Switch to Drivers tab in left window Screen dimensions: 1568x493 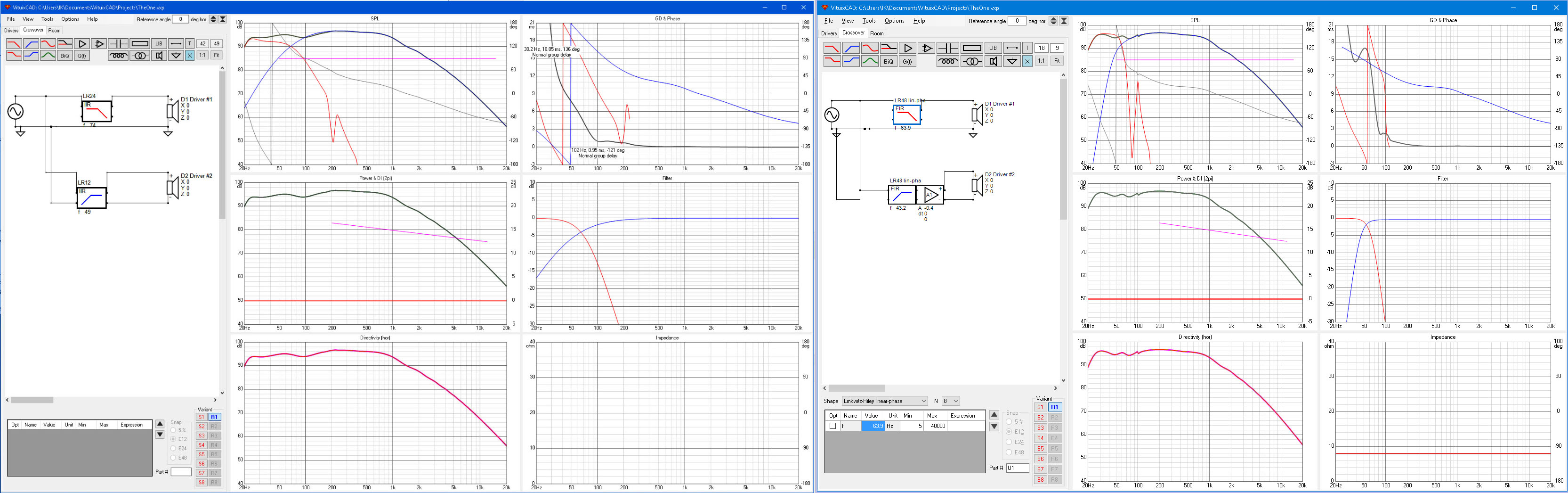coord(11,31)
